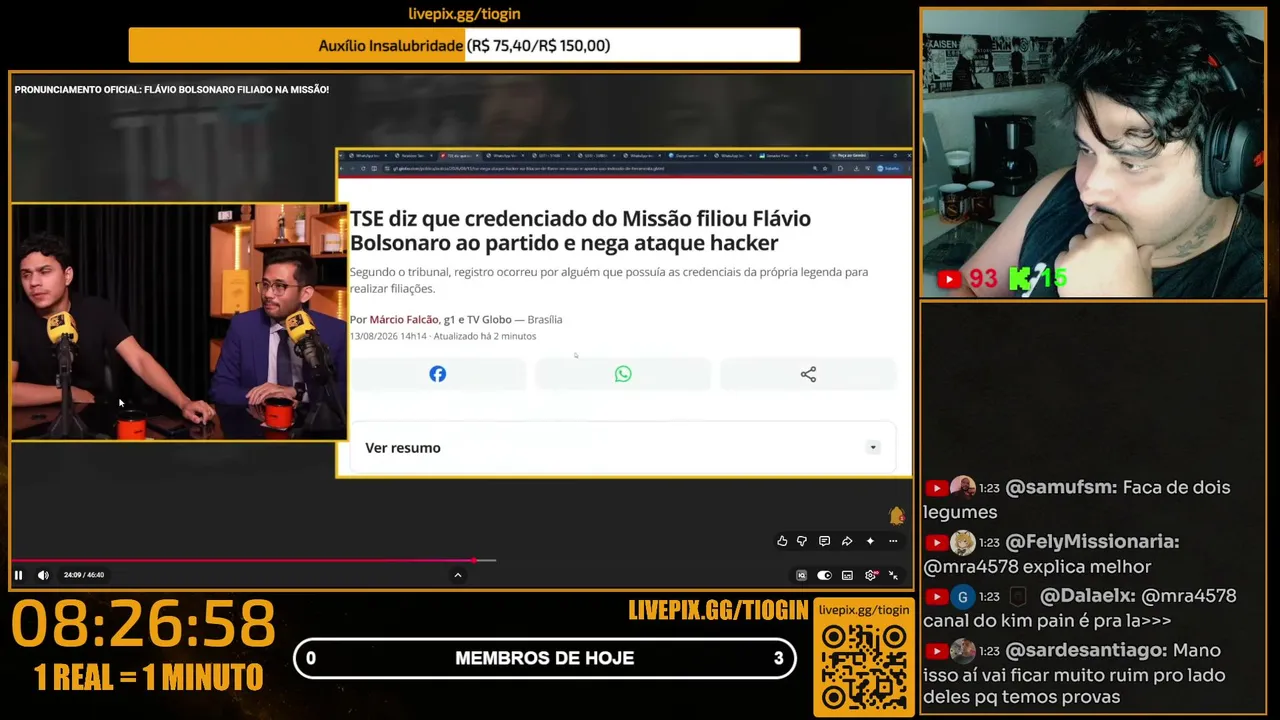
Task: Open the subtitles icon in player controls
Action: [x=847, y=575]
